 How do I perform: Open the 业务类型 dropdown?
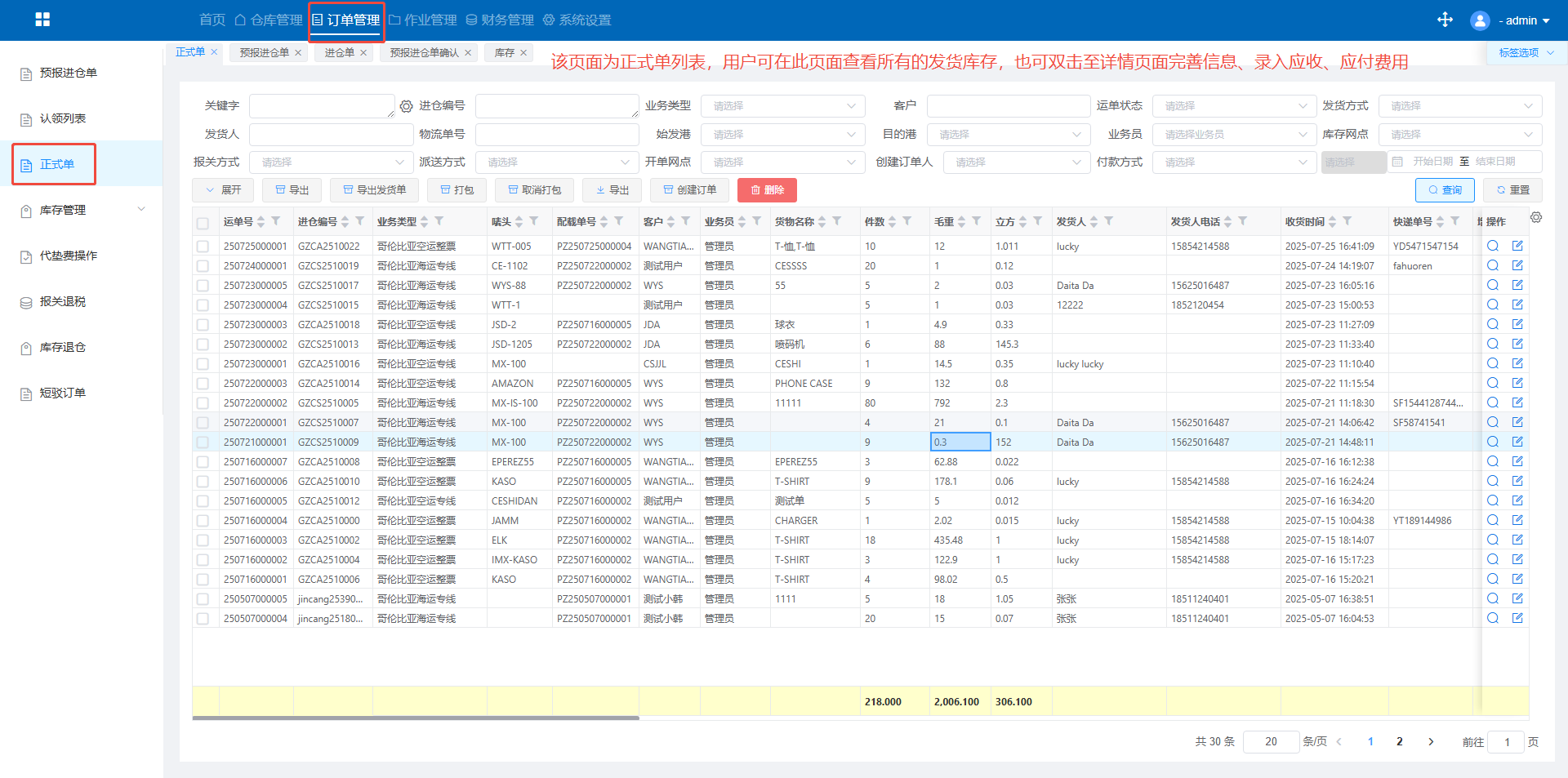tap(782, 106)
